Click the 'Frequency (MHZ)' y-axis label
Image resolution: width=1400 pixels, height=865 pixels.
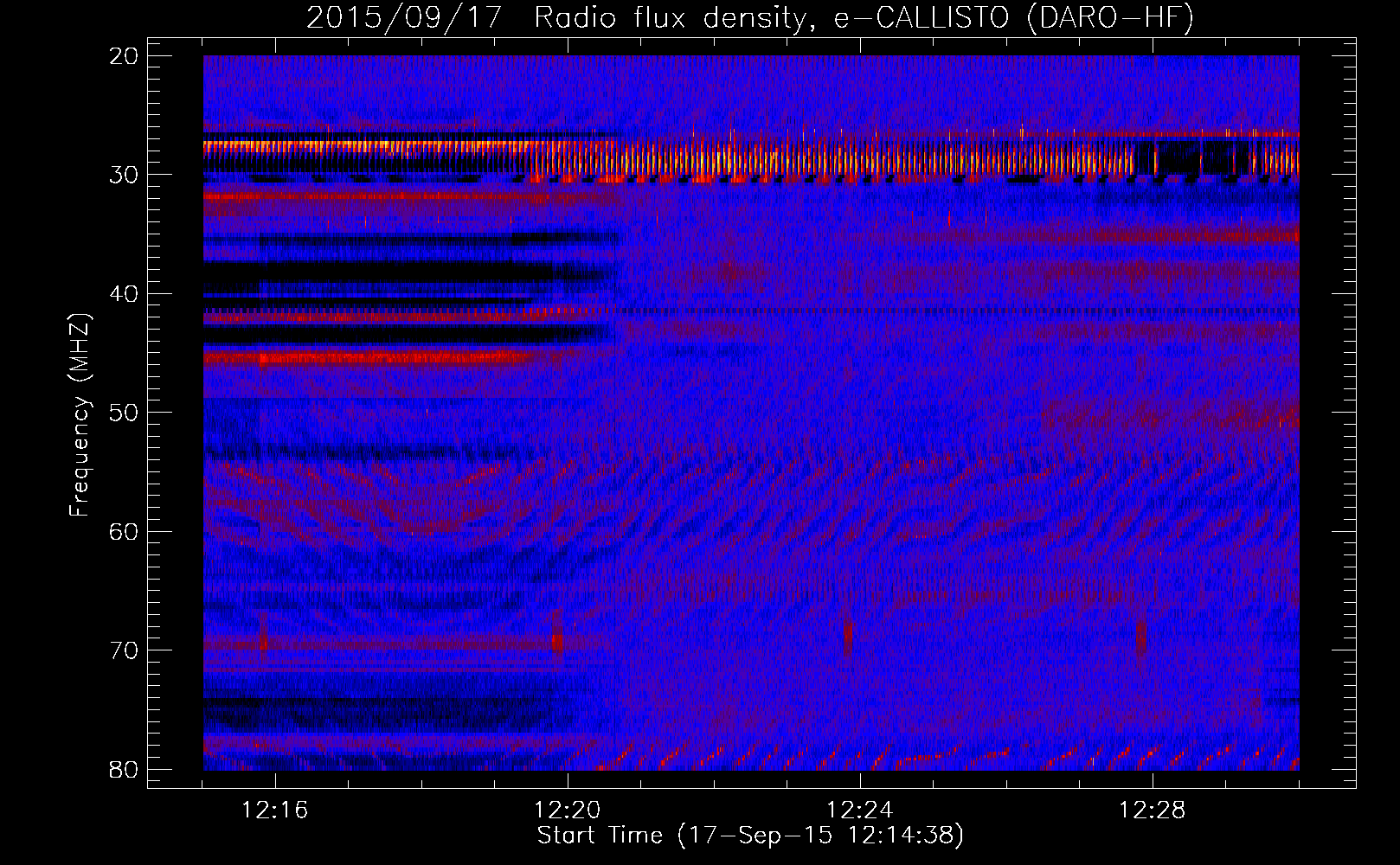(80, 415)
